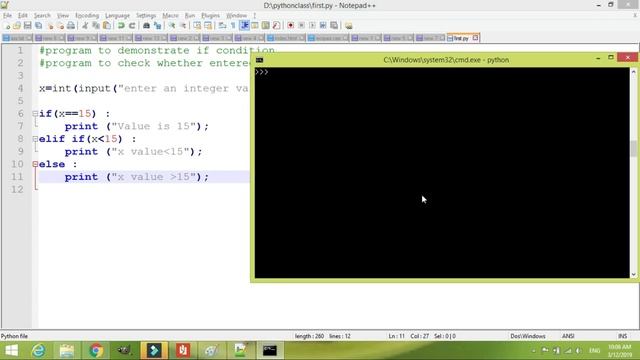Close the first.py tab with its X

click(x=476, y=38)
